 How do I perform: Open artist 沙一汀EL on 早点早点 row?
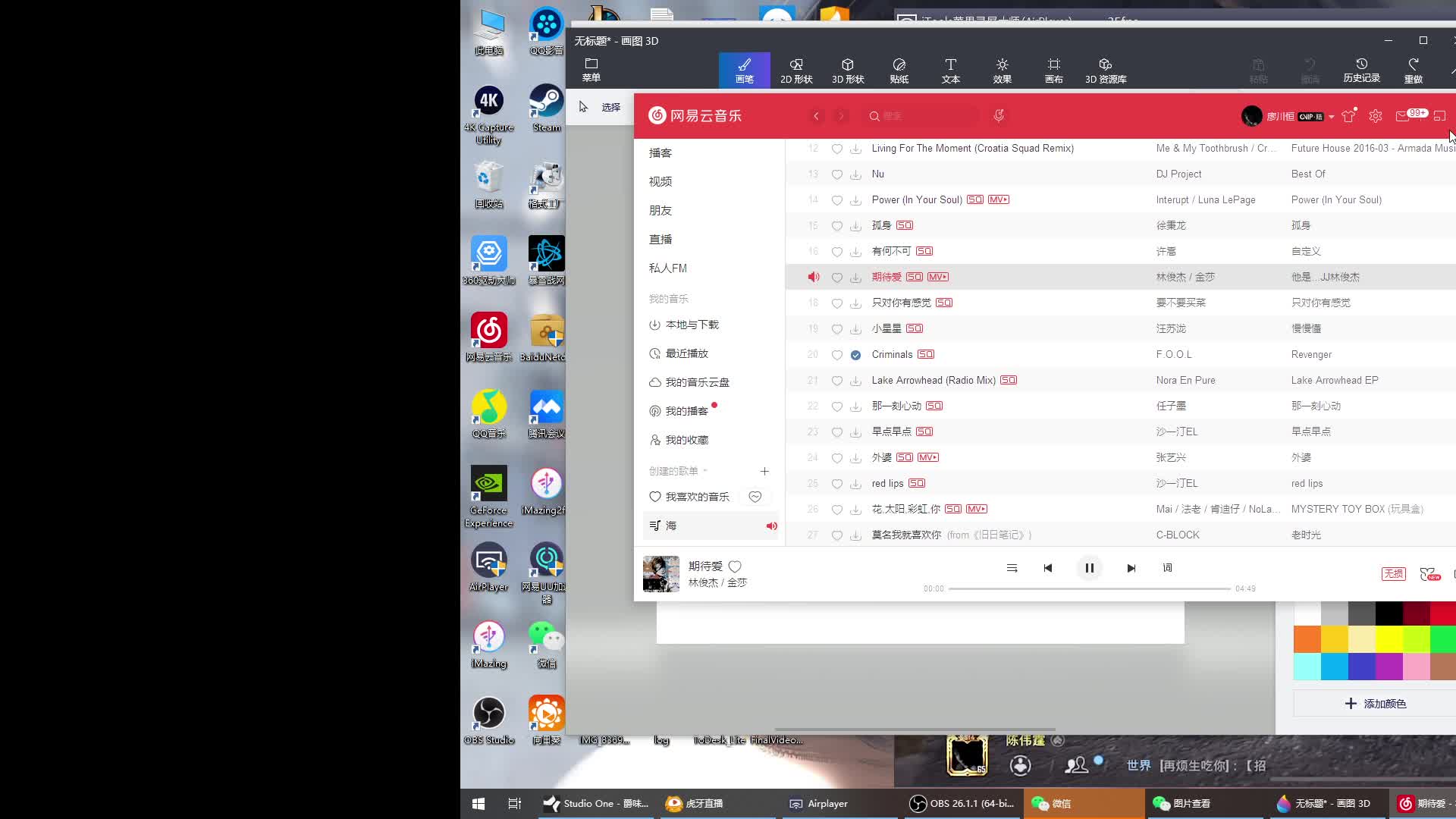[x=1176, y=431]
